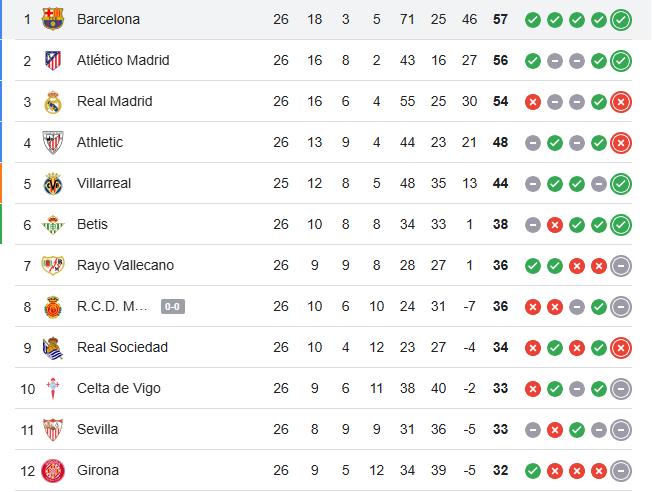The height and width of the screenshot is (492, 652).
Task: Click Rayo Vallecano's latest draw result icon
Action: coord(621,266)
